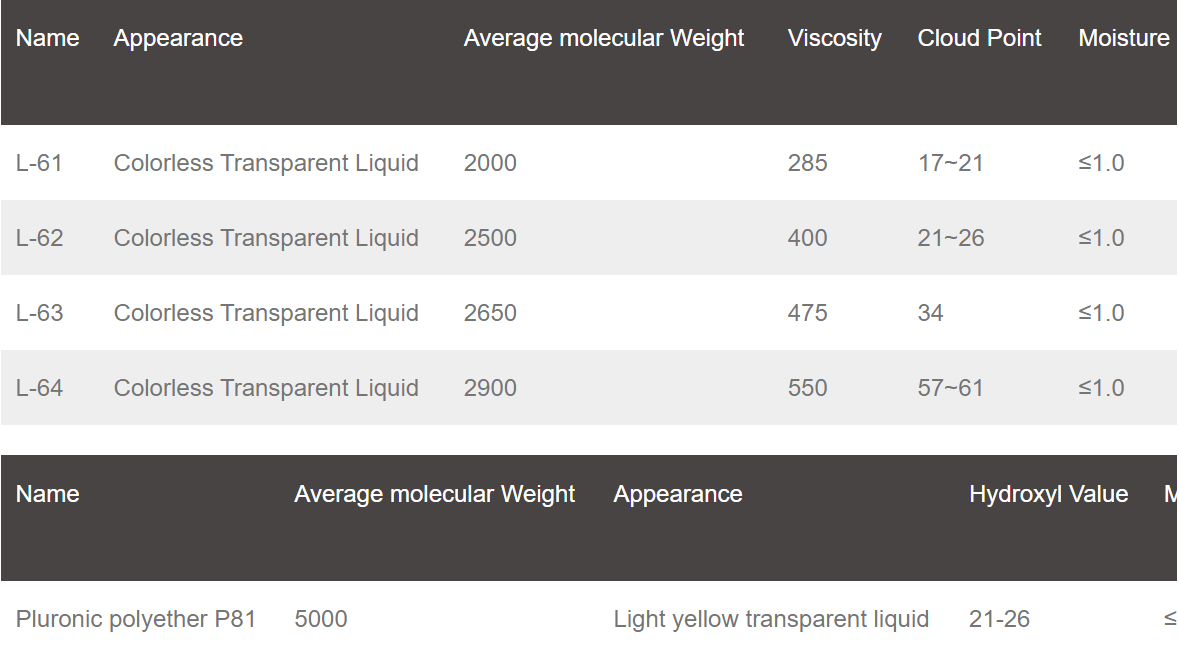Click the L-63 product name
This screenshot has height=658, width=1179.
pos(40,313)
